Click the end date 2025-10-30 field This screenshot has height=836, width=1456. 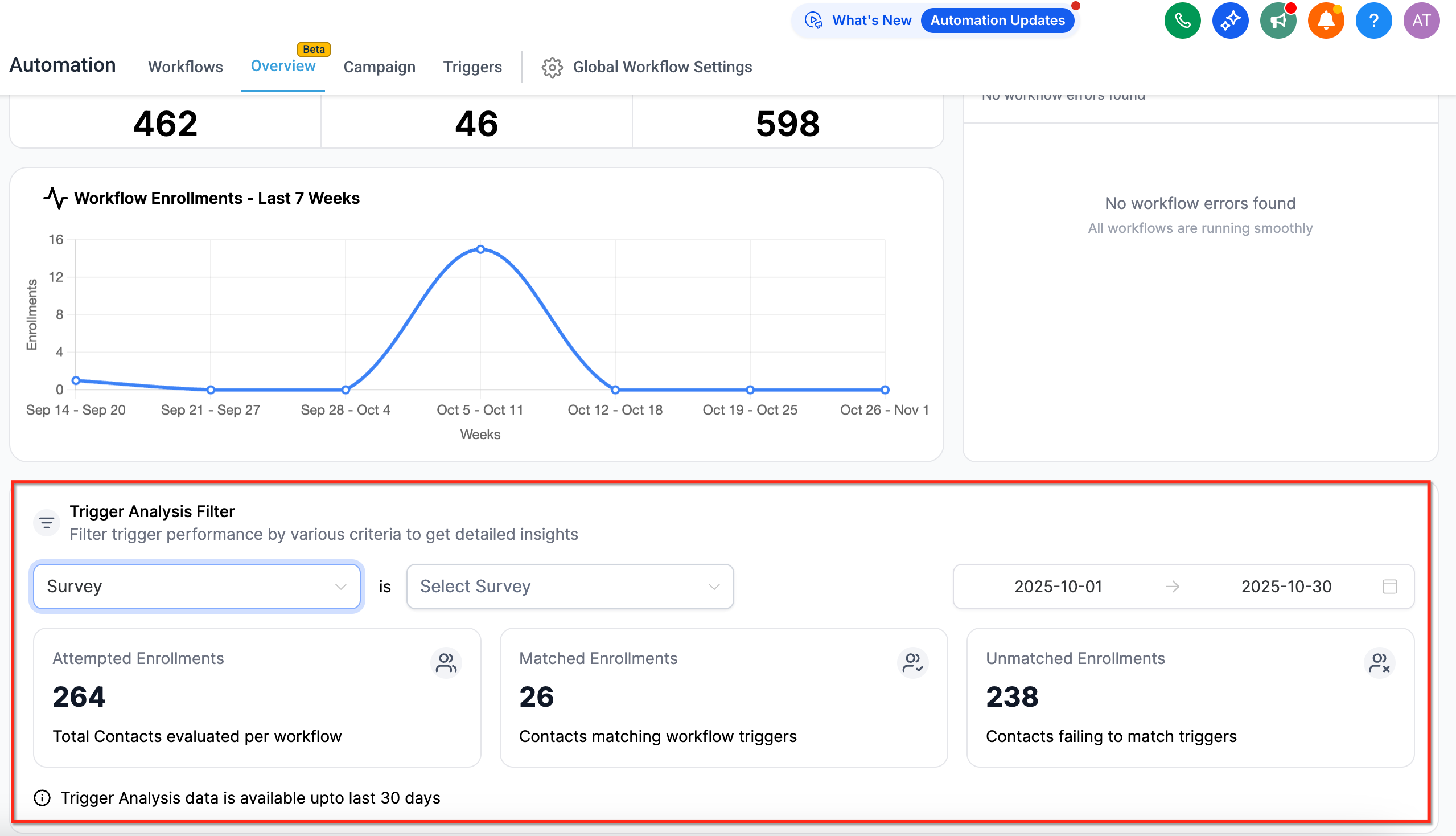pos(1286,586)
